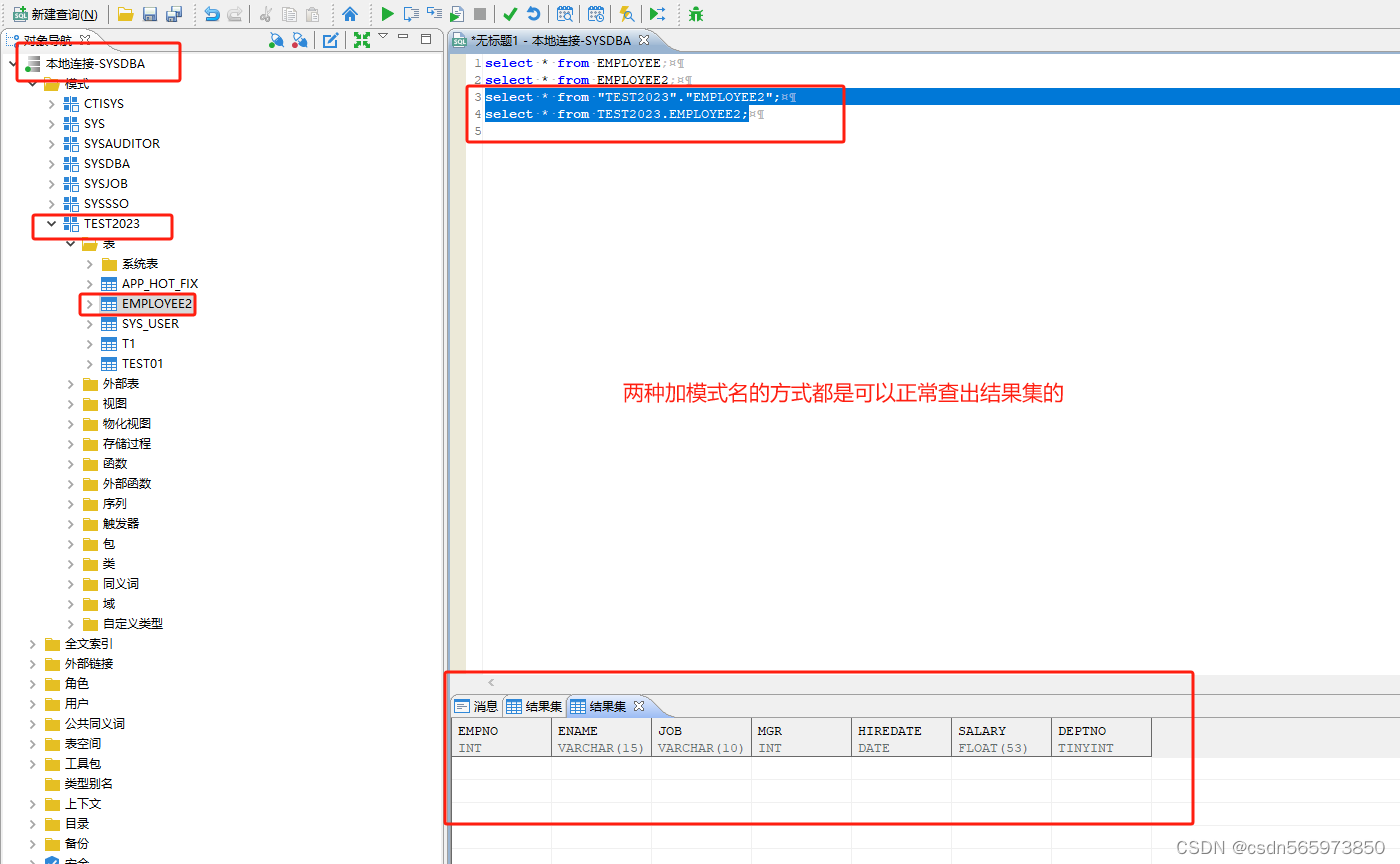Click the grayed Redo arrow icon

[x=235, y=14]
